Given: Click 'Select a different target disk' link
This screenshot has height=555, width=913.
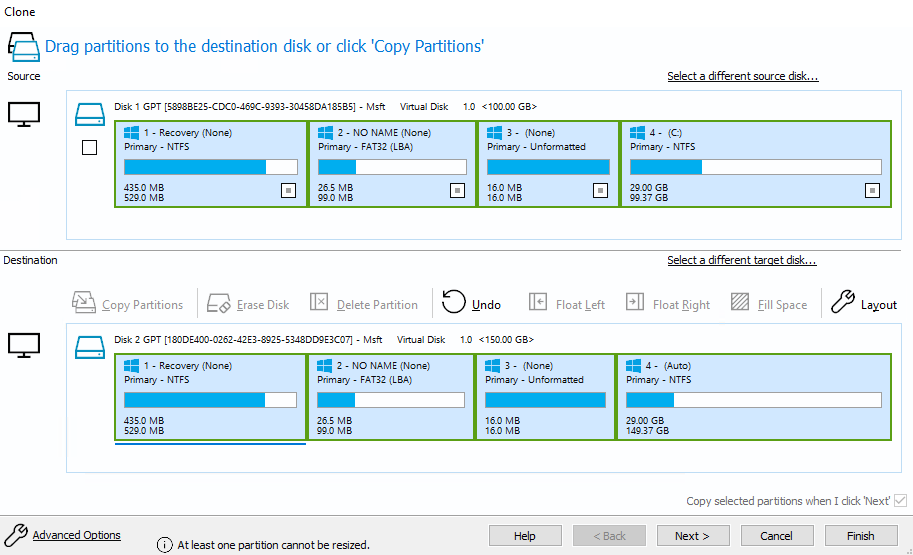Looking at the screenshot, I should [741, 261].
